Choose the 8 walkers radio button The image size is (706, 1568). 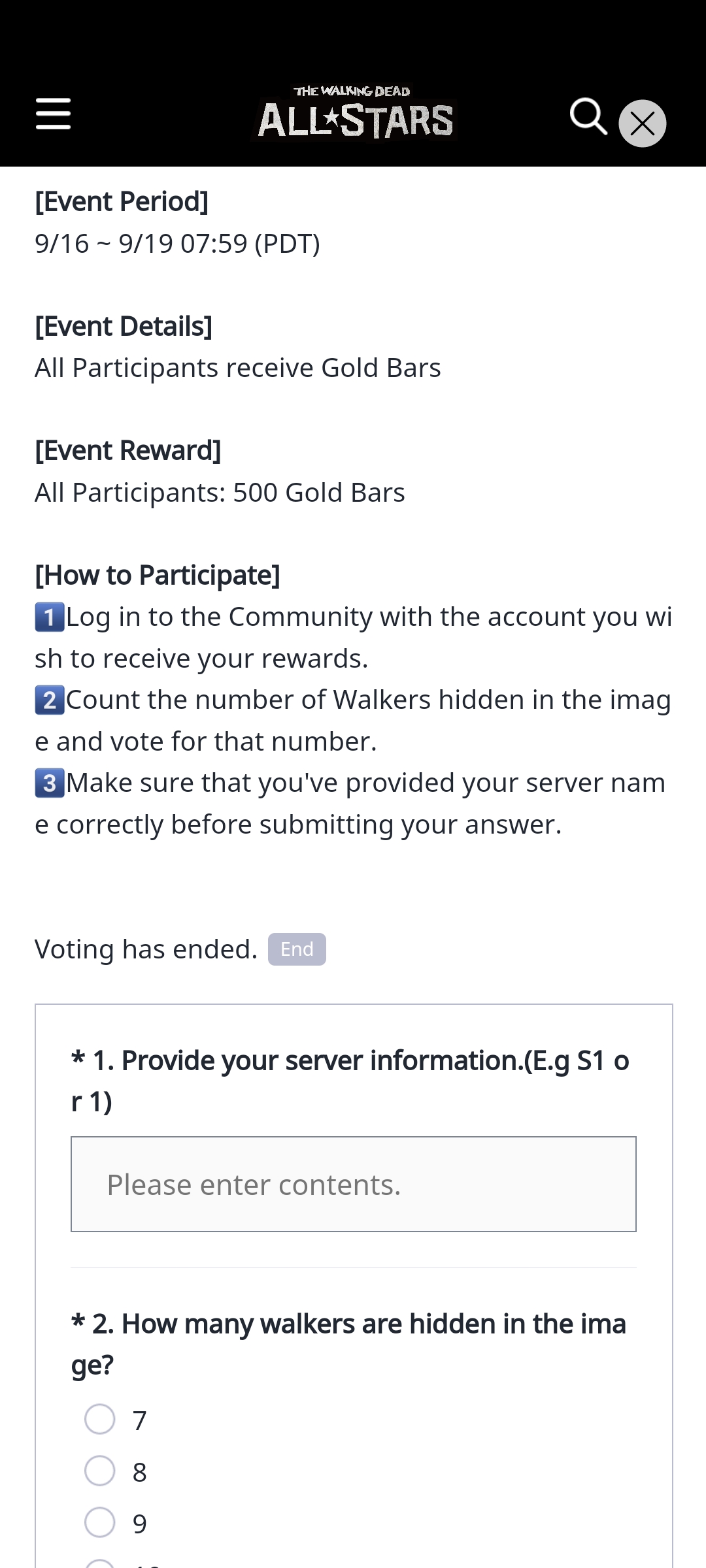[100, 1471]
